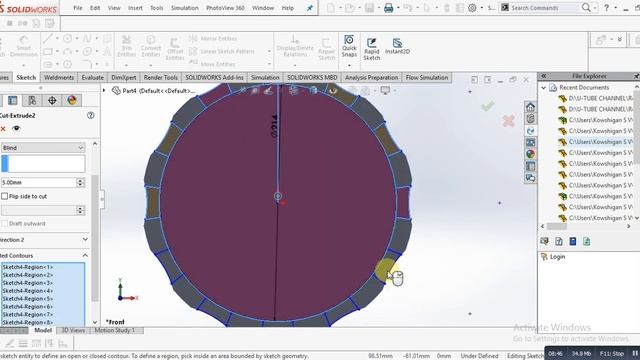The width and height of the screenshot is (640, 360).
Task: Expand the Direction 2 section
Action: tap(85, 240)
